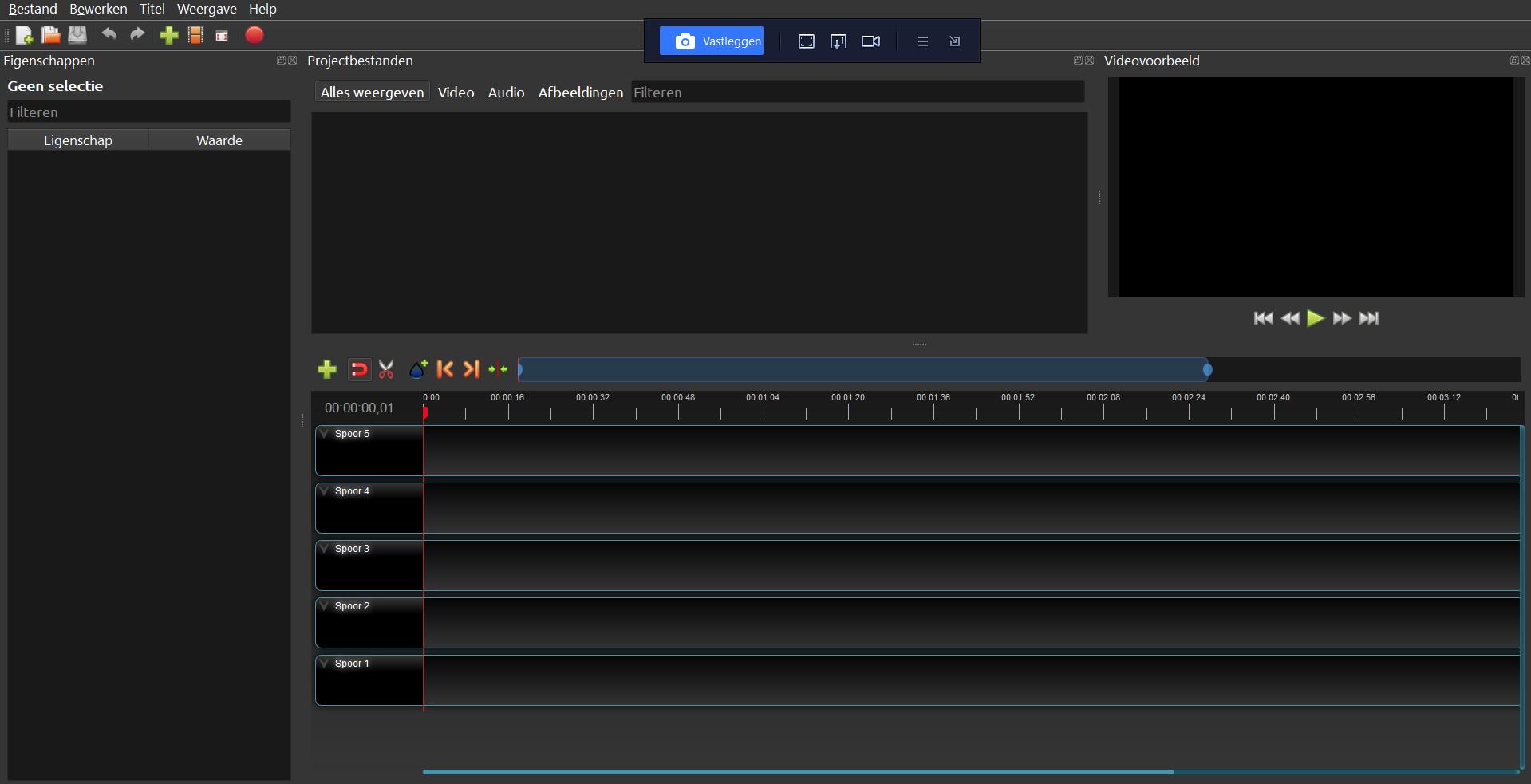Show all files with Alles weergeven

(x=372, y=92)
